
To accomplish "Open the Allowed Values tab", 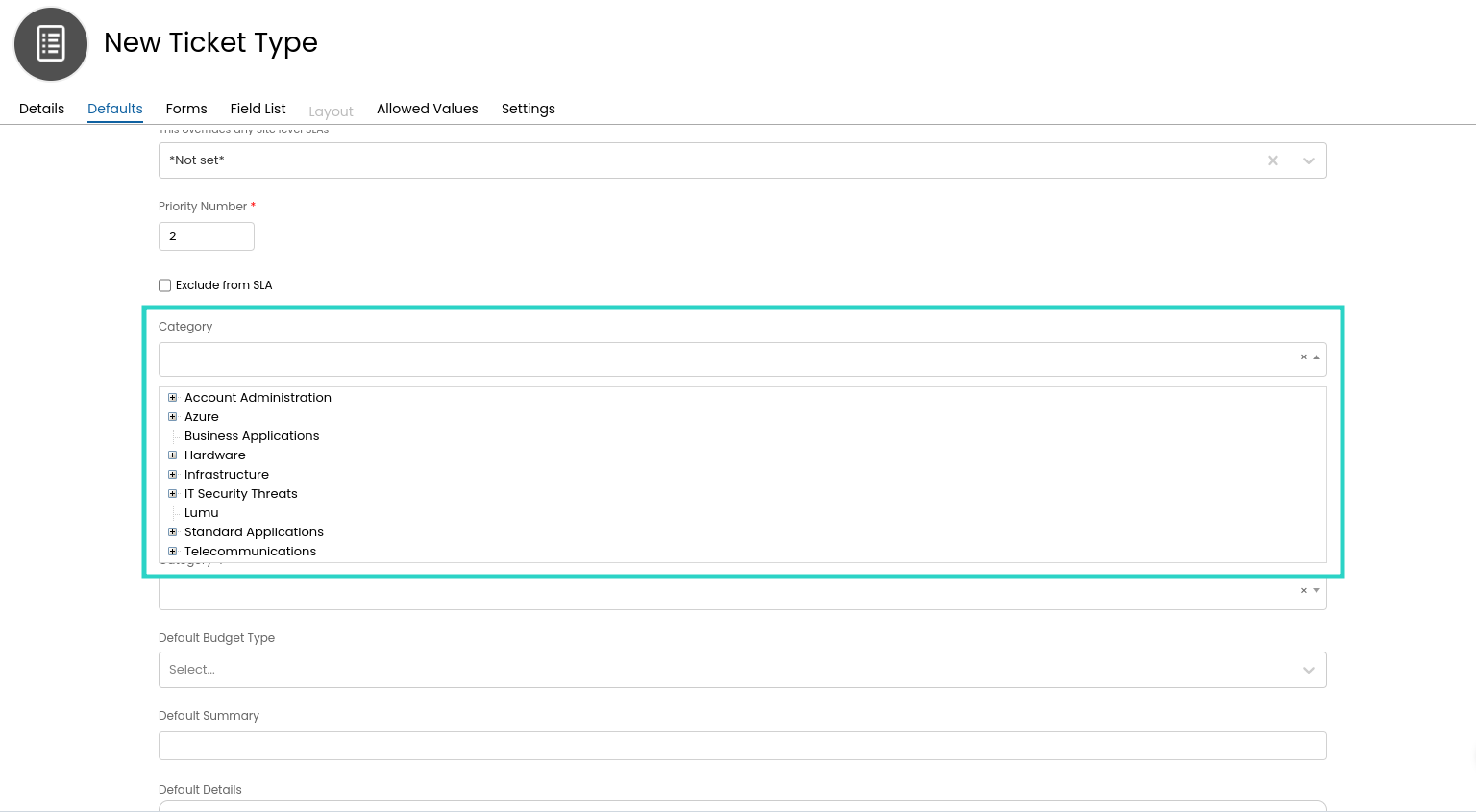I will click(427, 109).
